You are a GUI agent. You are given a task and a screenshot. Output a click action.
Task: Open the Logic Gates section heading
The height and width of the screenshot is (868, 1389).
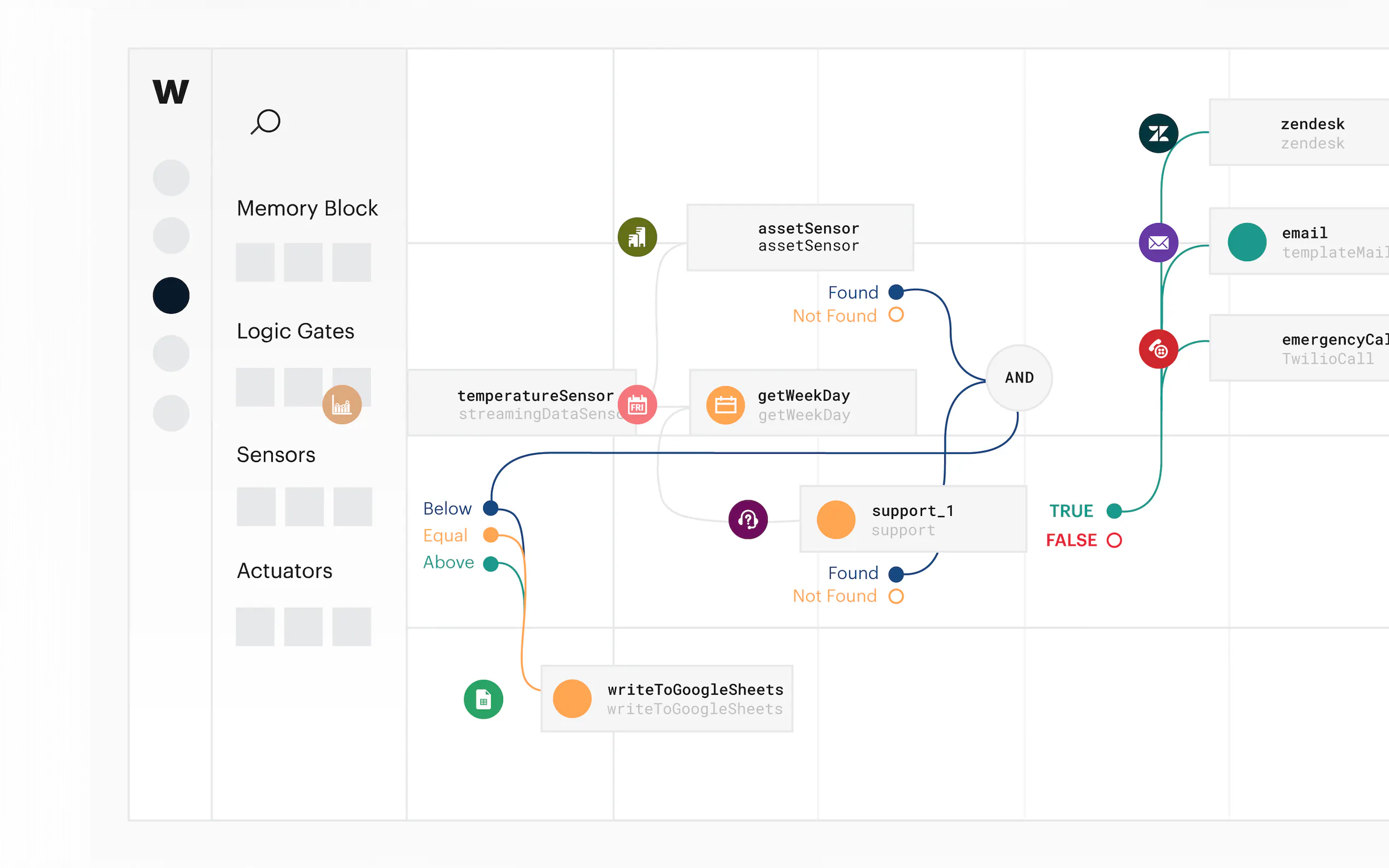pyautogui.click(x=295, y=331)
